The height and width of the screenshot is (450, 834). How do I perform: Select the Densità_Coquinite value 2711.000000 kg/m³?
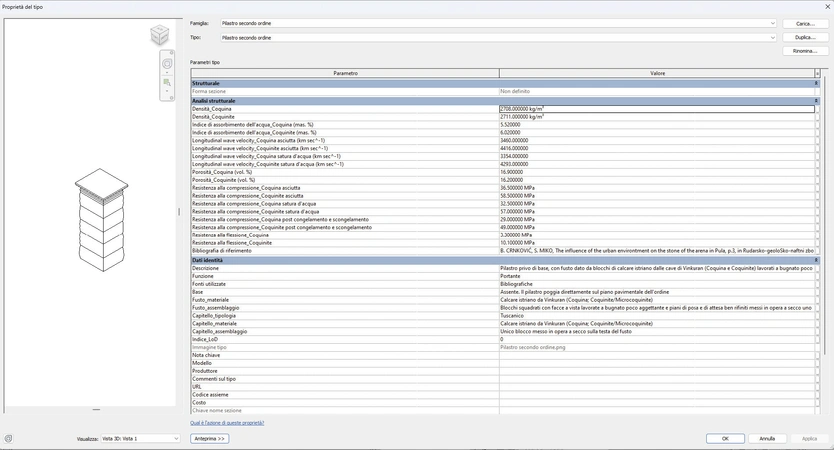[657, 117]
